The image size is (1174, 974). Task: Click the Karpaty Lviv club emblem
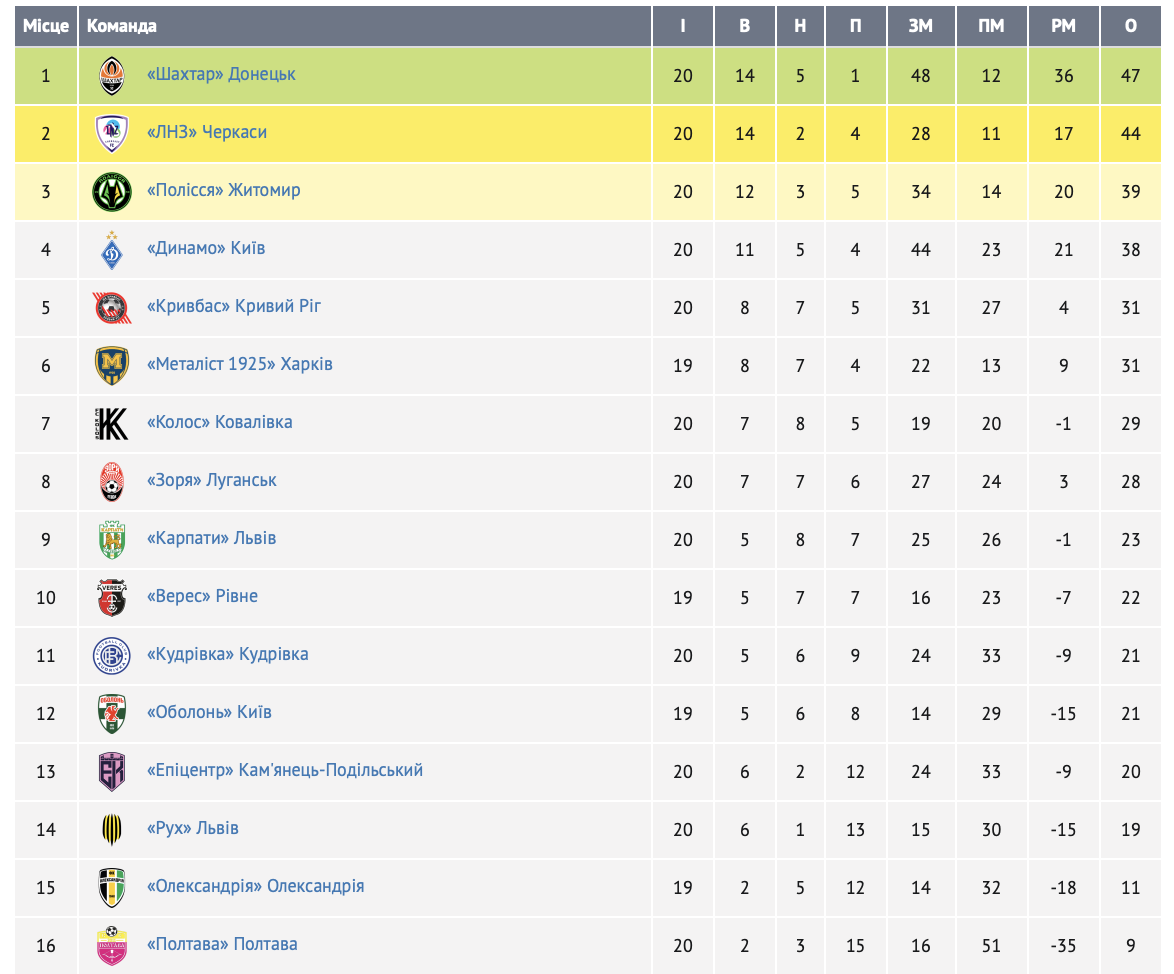112,540
